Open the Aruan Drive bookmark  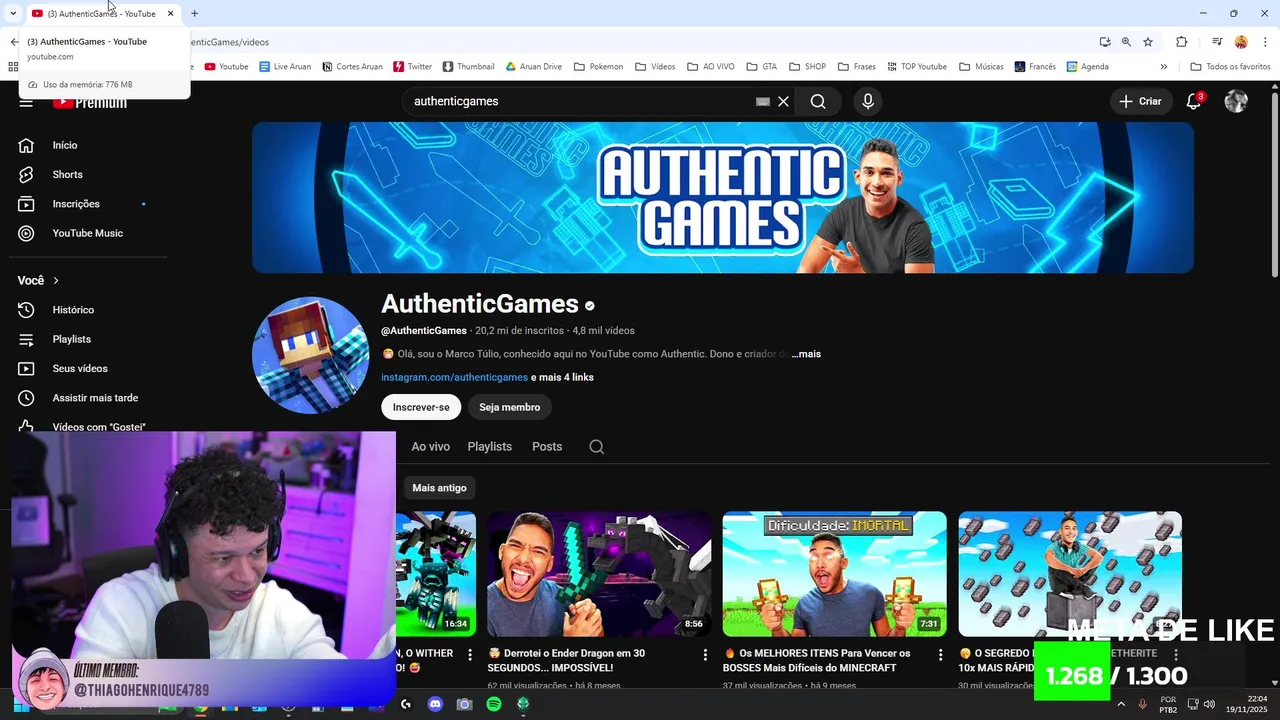point(533,66)
